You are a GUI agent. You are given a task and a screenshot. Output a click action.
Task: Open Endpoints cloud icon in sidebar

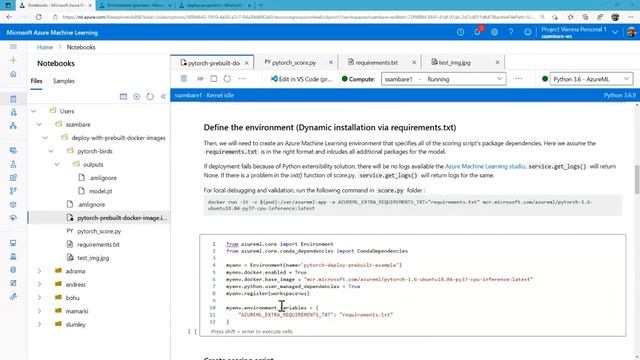click(x=13, y=218)
